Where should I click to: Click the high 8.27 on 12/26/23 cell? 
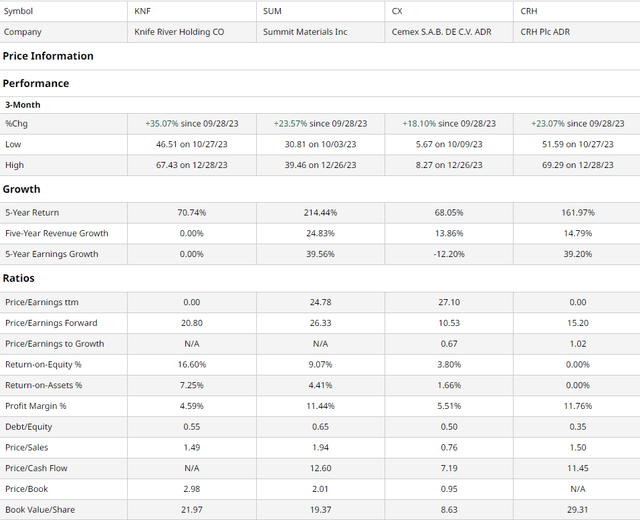(x=449, y=165)
